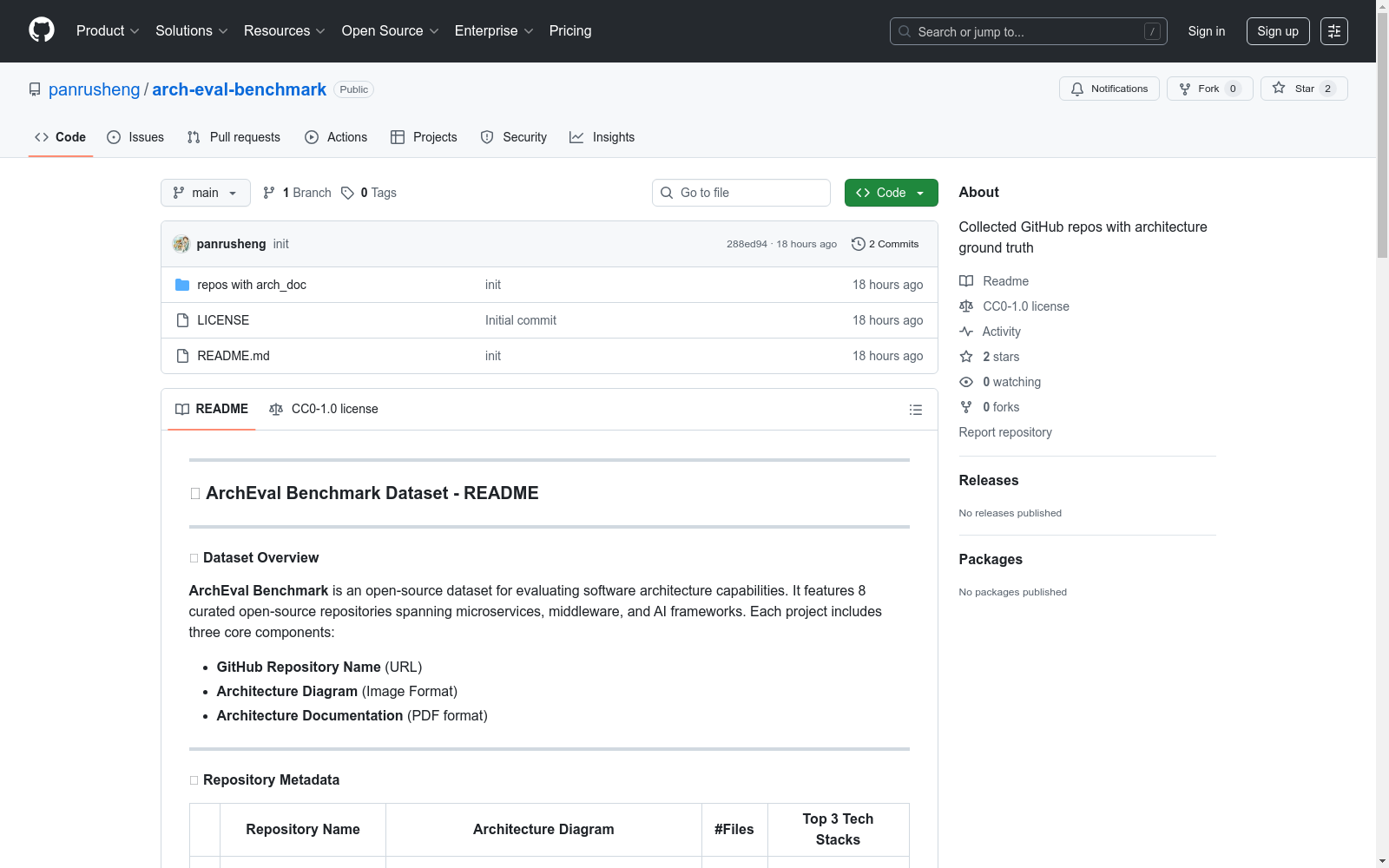Click the Sign up button
1389x868 pixels.
coord(1278,31)
